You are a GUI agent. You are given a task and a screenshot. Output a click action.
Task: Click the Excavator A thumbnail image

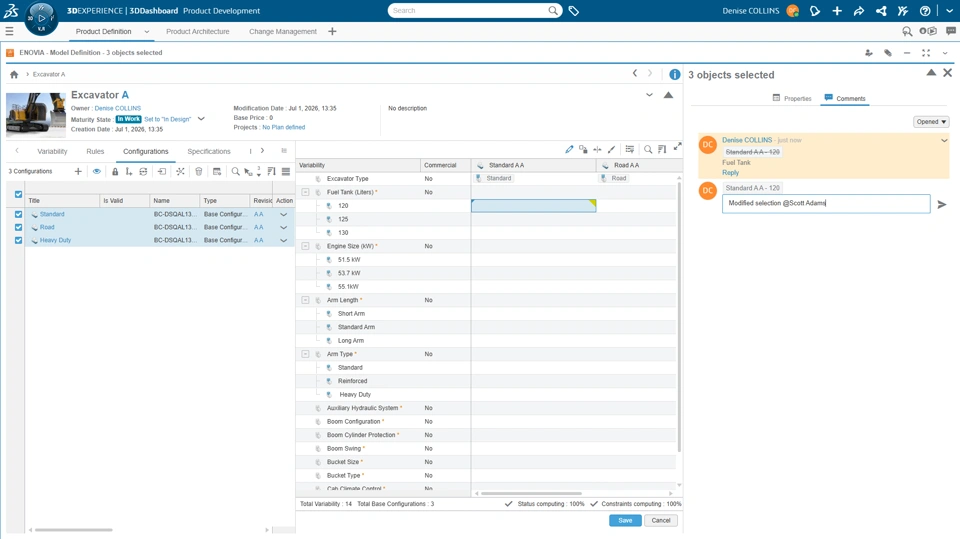36,114
